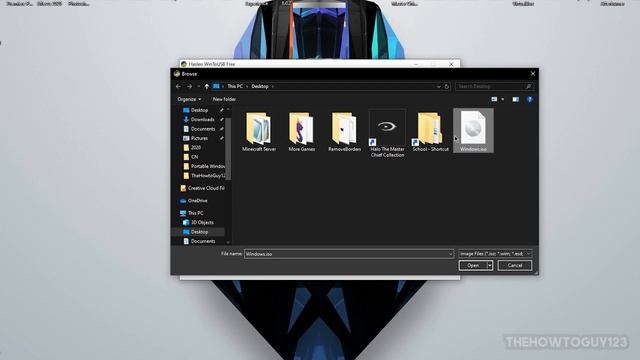Refresh the Desktop folder view
Screen dimensions: 640x360
point(447,87)
